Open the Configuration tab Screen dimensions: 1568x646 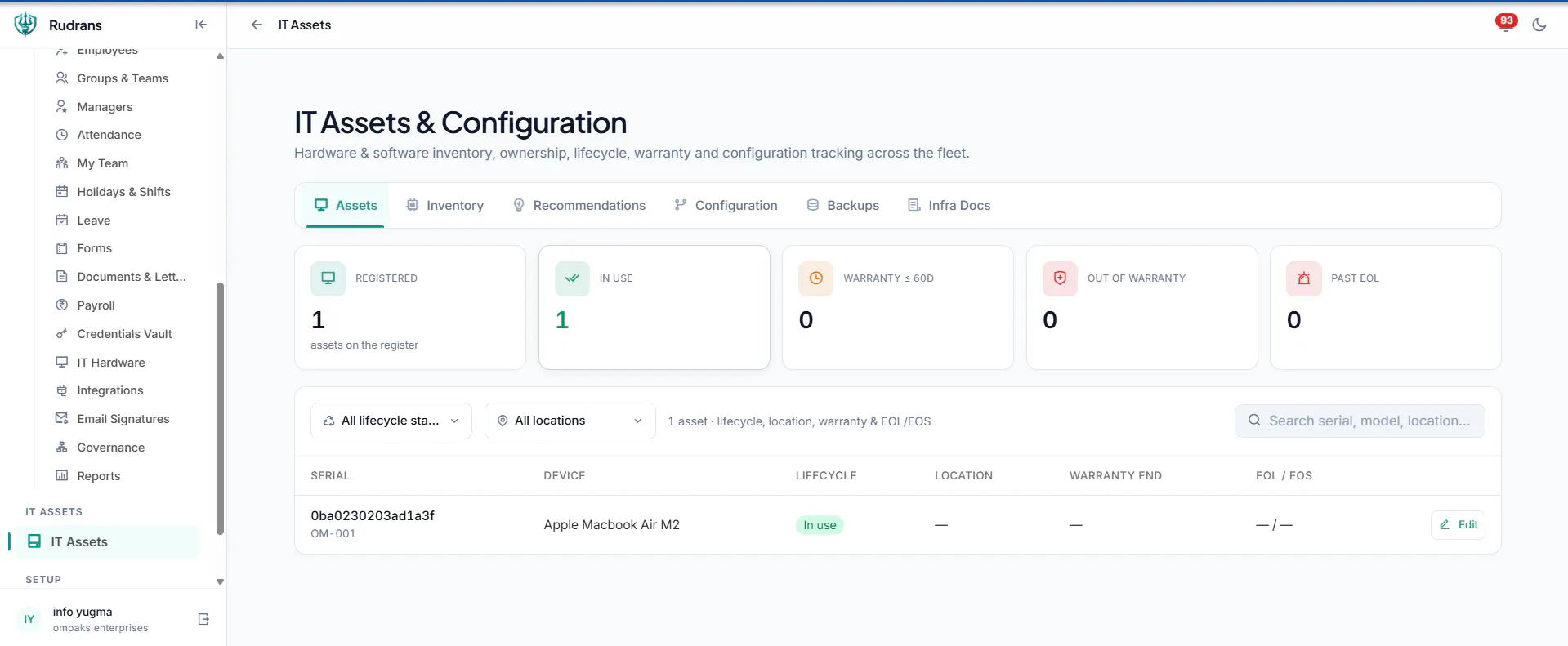[726, 205]
